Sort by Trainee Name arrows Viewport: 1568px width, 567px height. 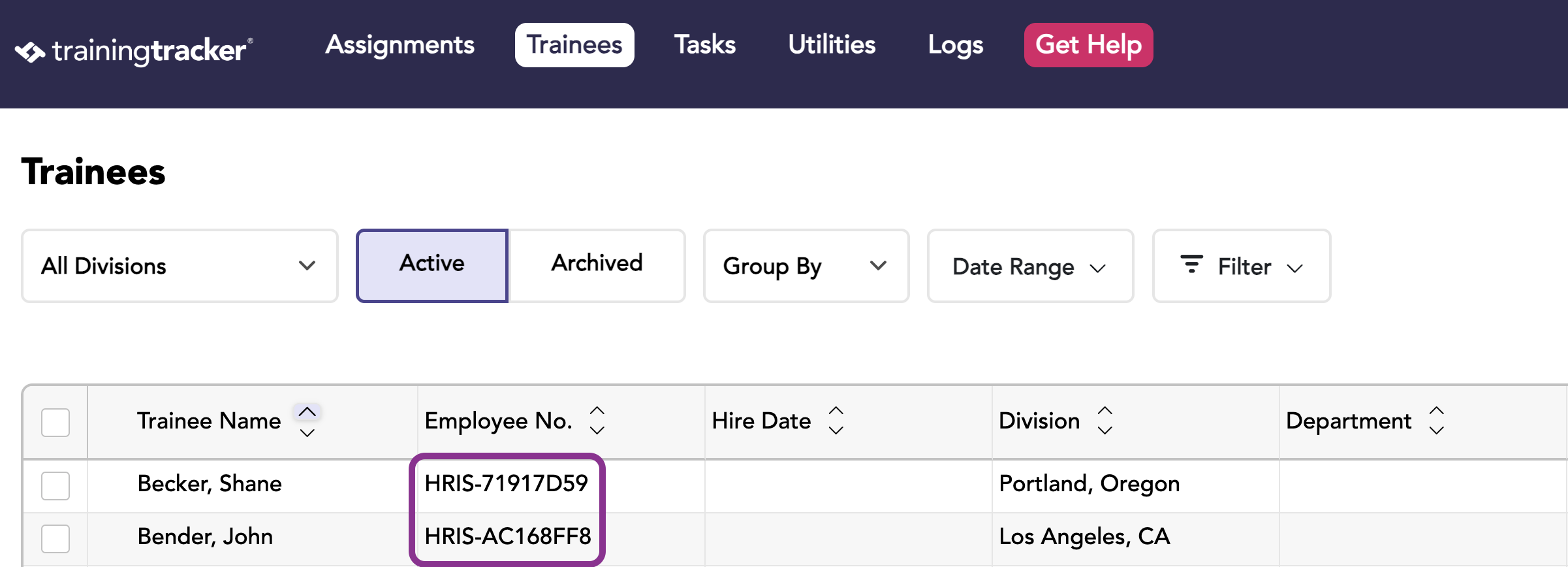[307, 421]
